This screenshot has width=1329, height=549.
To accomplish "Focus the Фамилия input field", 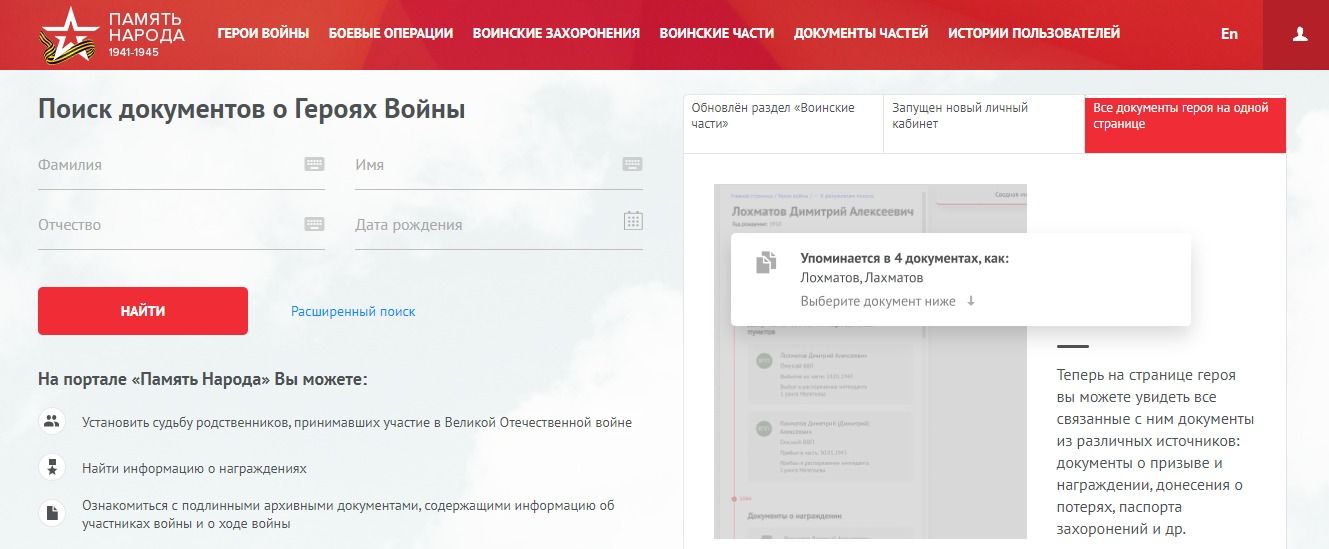I will (165, 165).
